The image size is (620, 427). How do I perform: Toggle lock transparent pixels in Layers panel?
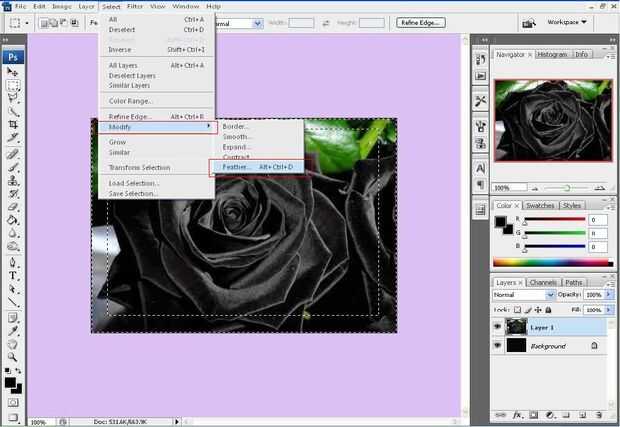click(519, 308)
